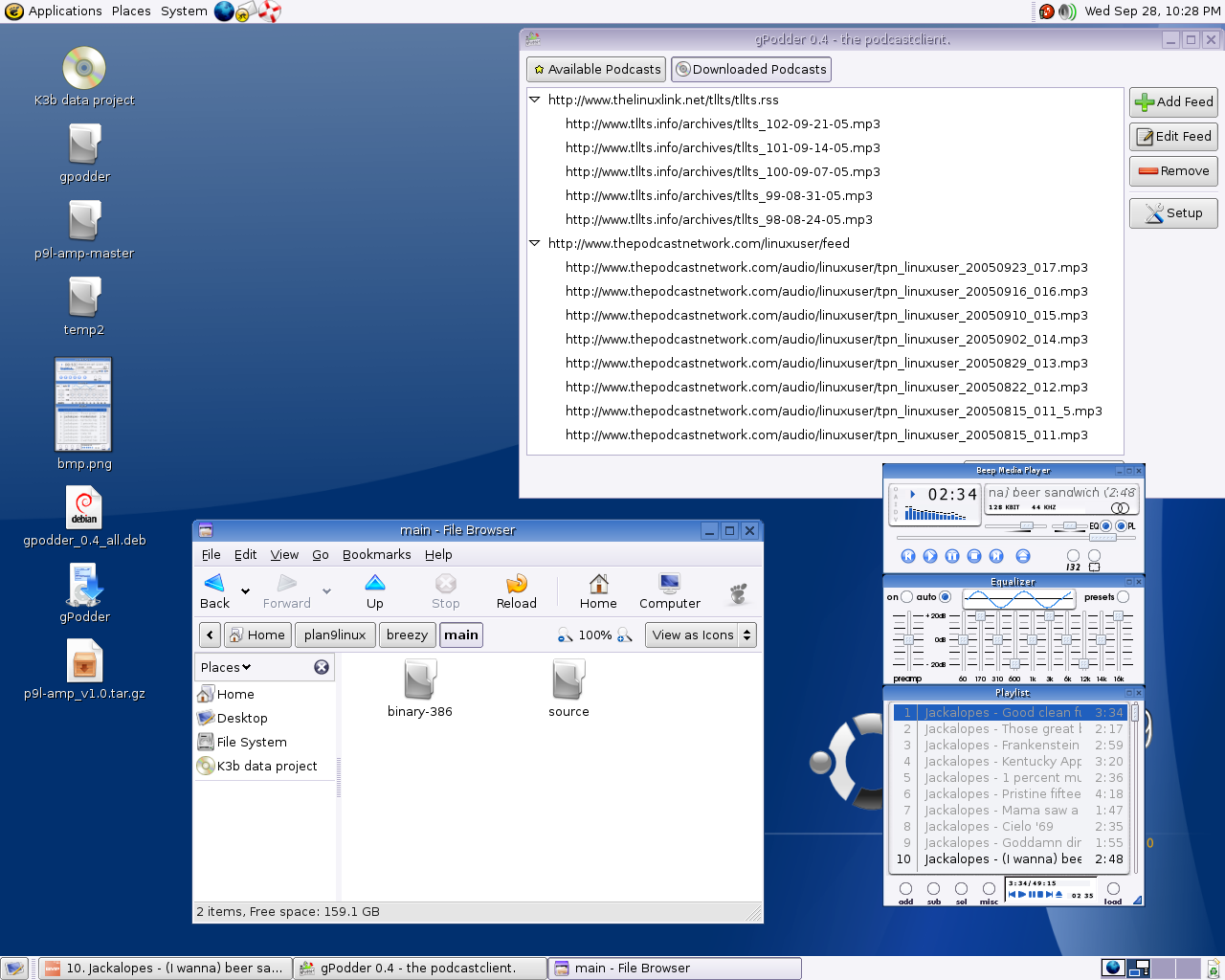The image size is (1225, 980).
Task: Click show desktop icon in bottom panel
Action: click(14, 969)
